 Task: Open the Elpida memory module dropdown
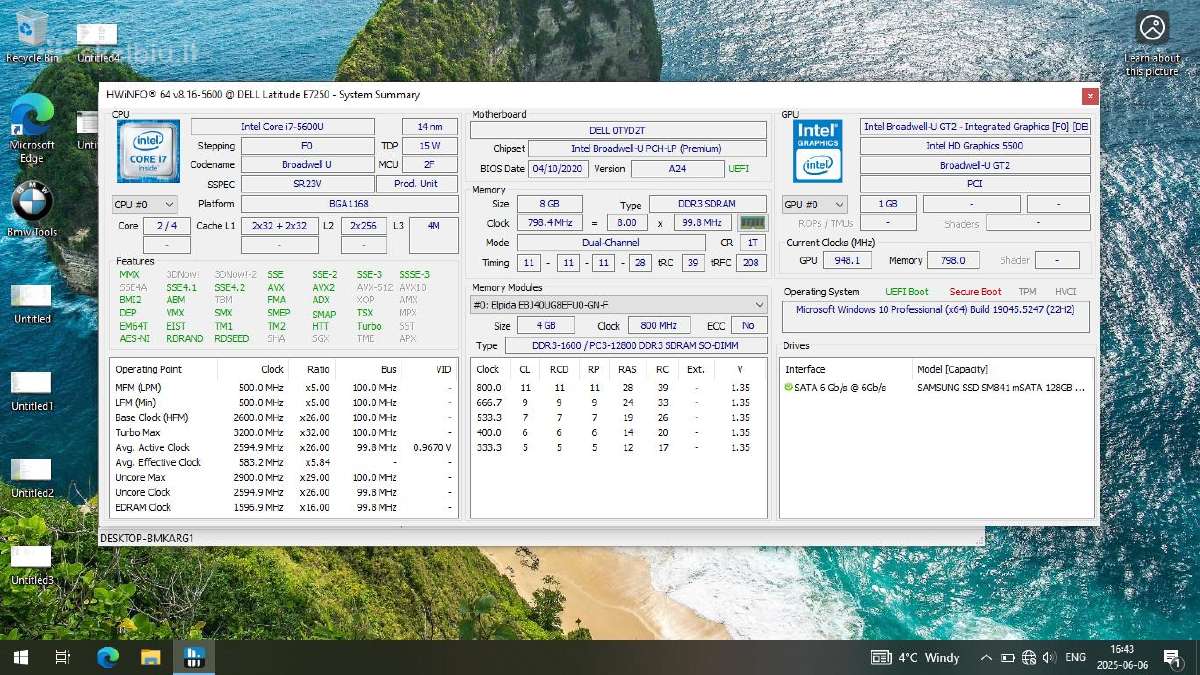tap(618, 305)
